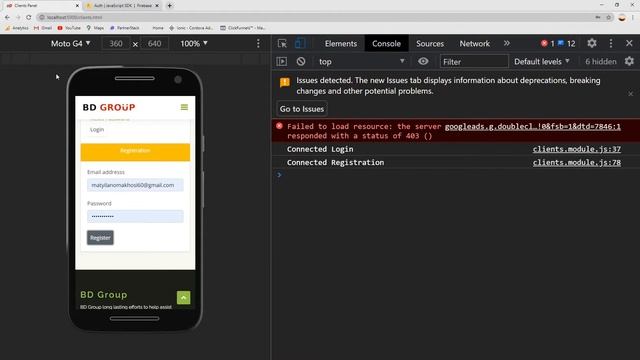Toggle the live expression eye icon
The image size is (640, 360).
(423, 61)
